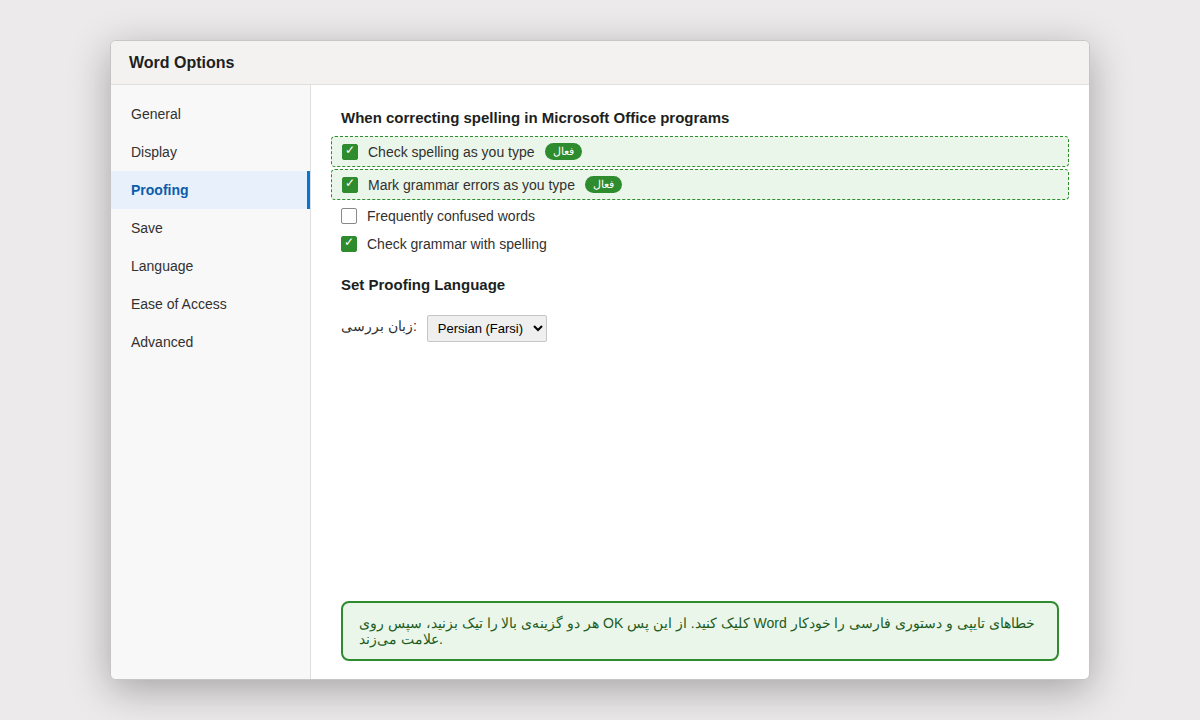Toggle Check spelling as you type checkbox

[x=350, y=152]
